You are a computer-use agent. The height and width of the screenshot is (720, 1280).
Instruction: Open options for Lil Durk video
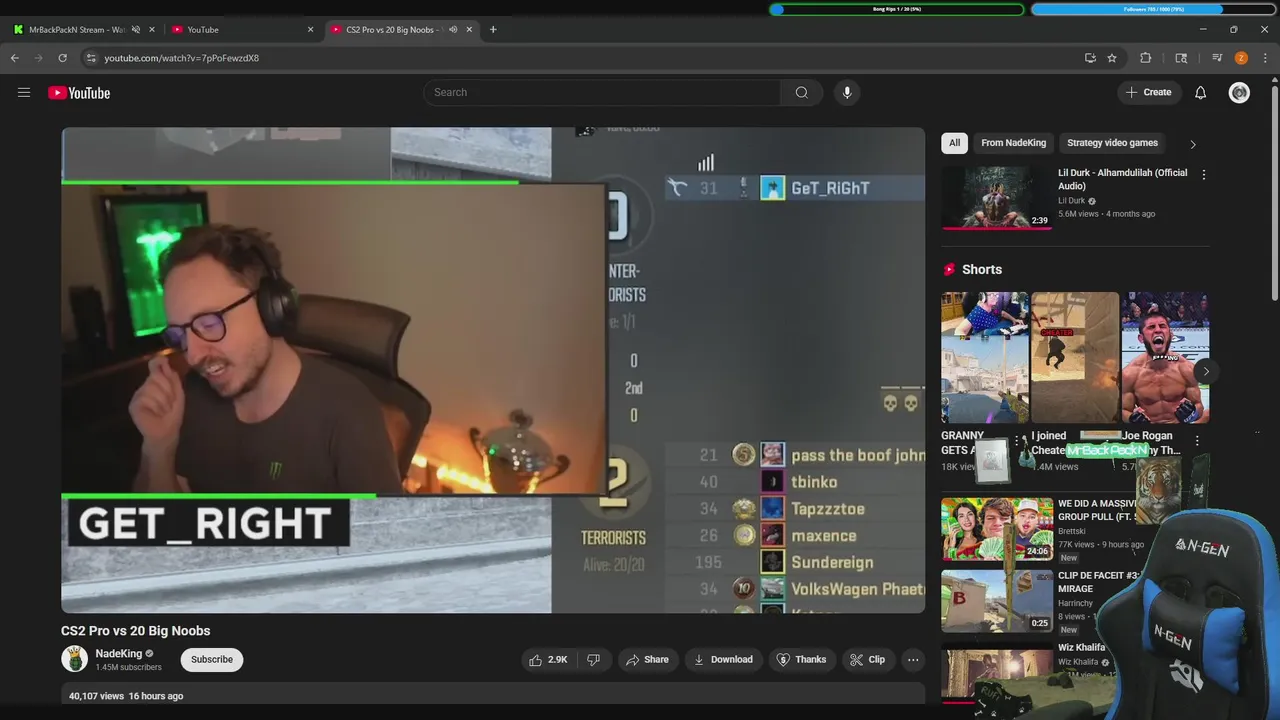[x=1203, y=175]
